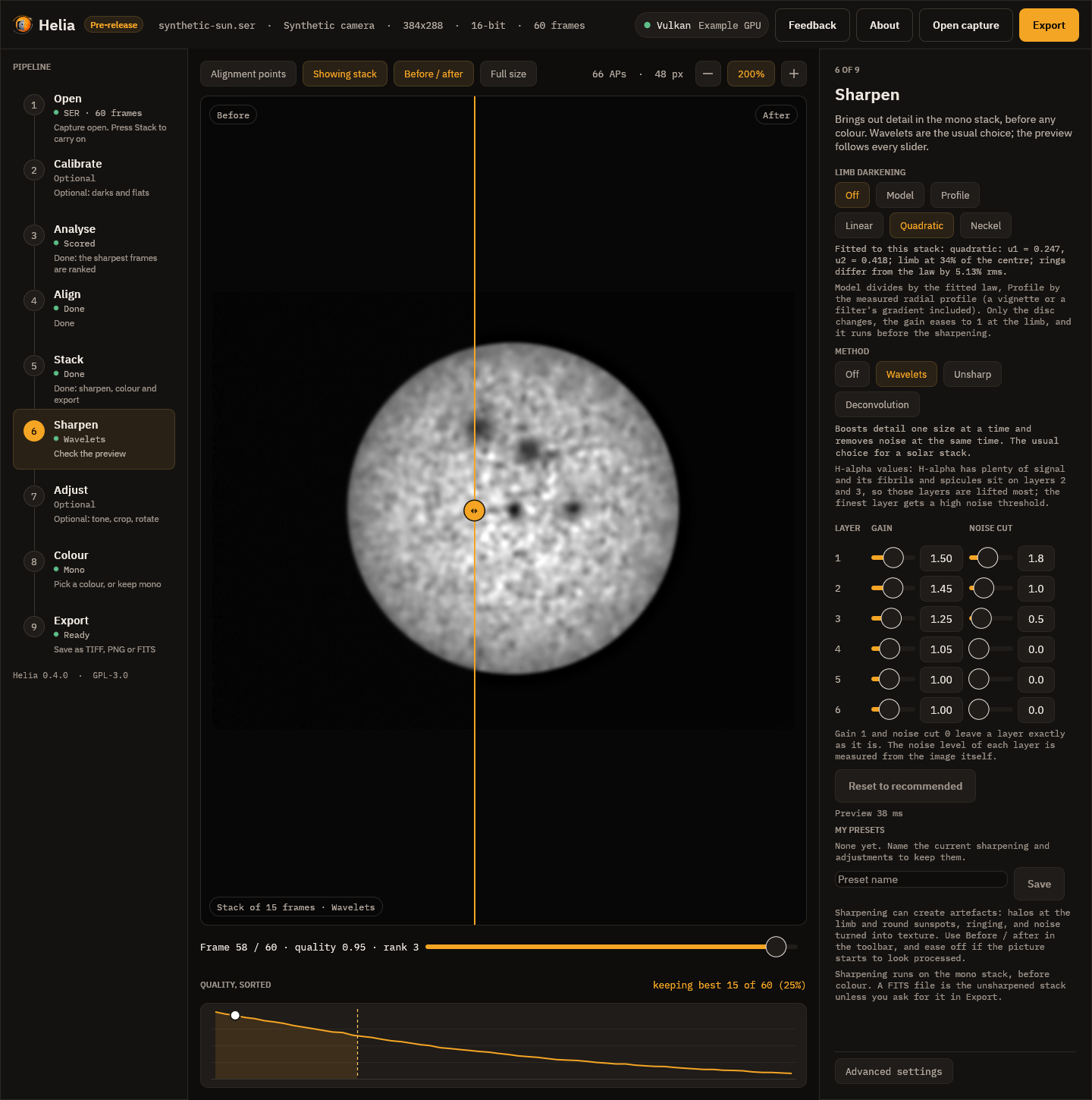The height and width of the screenshot is (1100, 1092).
Task: Open the About dialog
Action: 884,25
